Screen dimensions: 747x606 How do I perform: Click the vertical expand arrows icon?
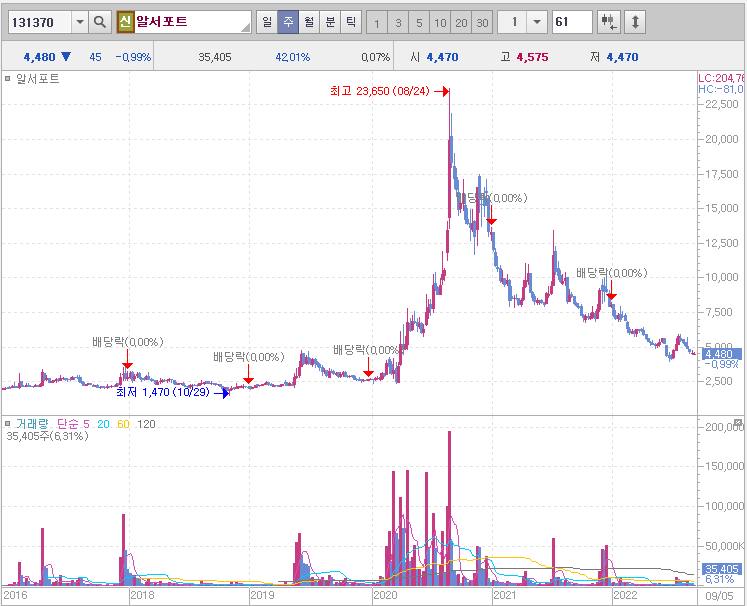coord(635,22)
